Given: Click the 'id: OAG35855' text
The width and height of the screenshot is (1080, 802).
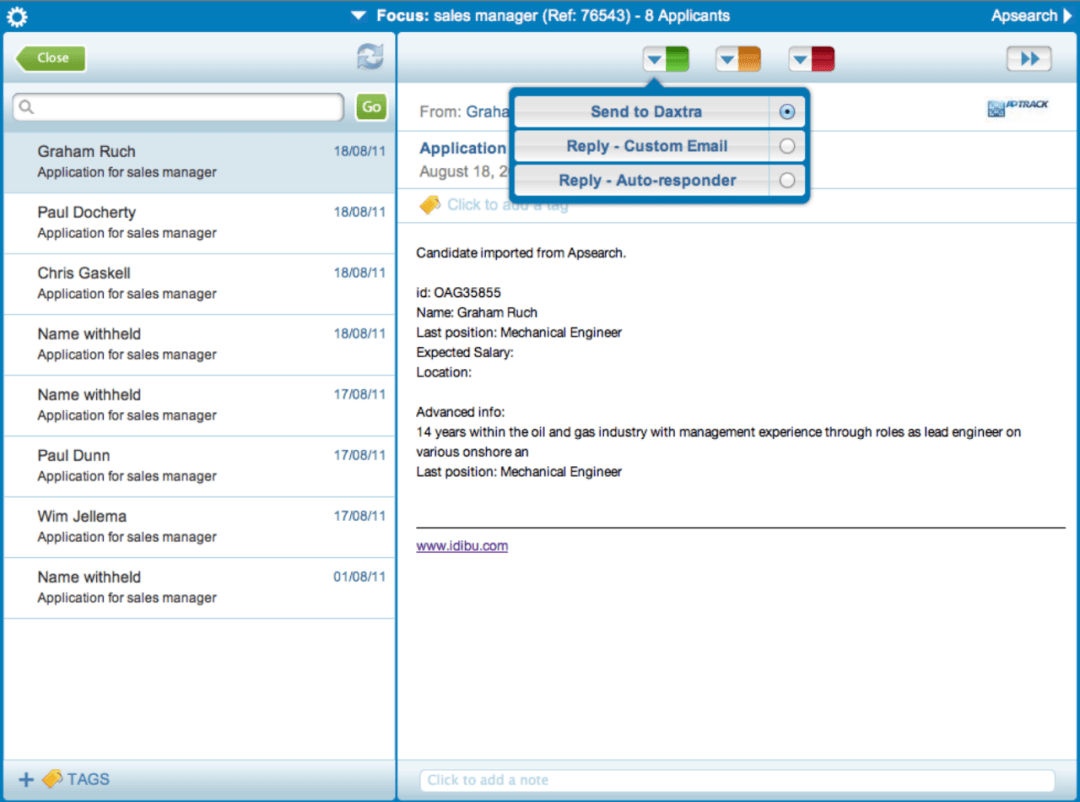Looking at the screenshot, I should 459,293.
